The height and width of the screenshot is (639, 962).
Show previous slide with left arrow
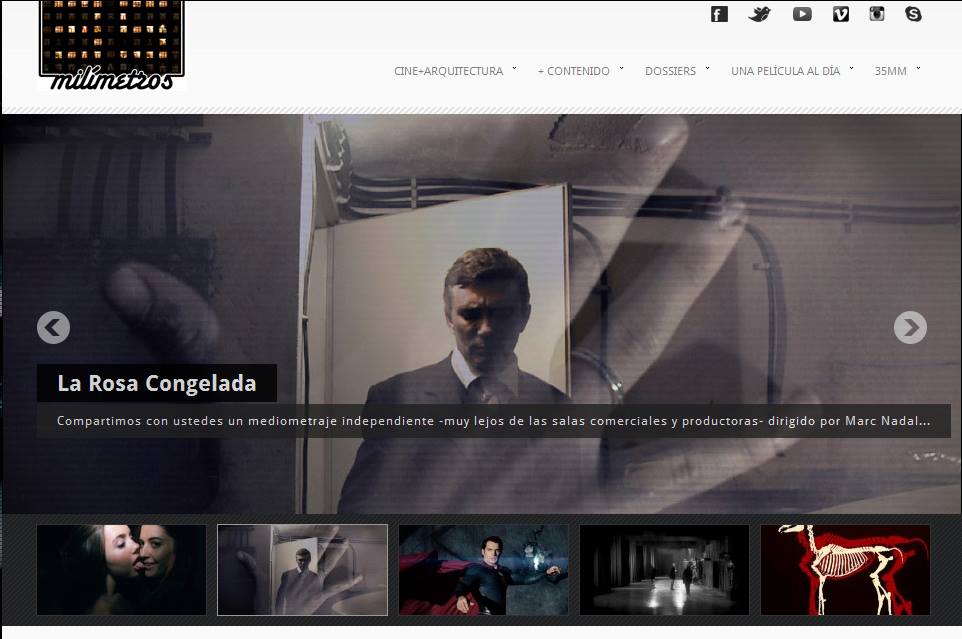[53, 327]
